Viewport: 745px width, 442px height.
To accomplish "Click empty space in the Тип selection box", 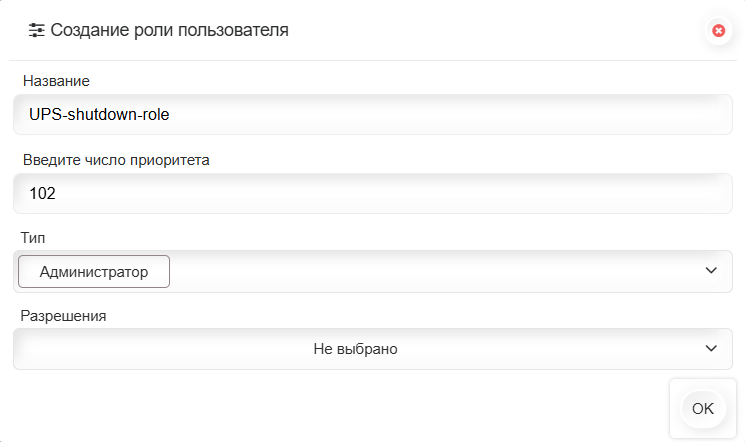I will [430, 271].
